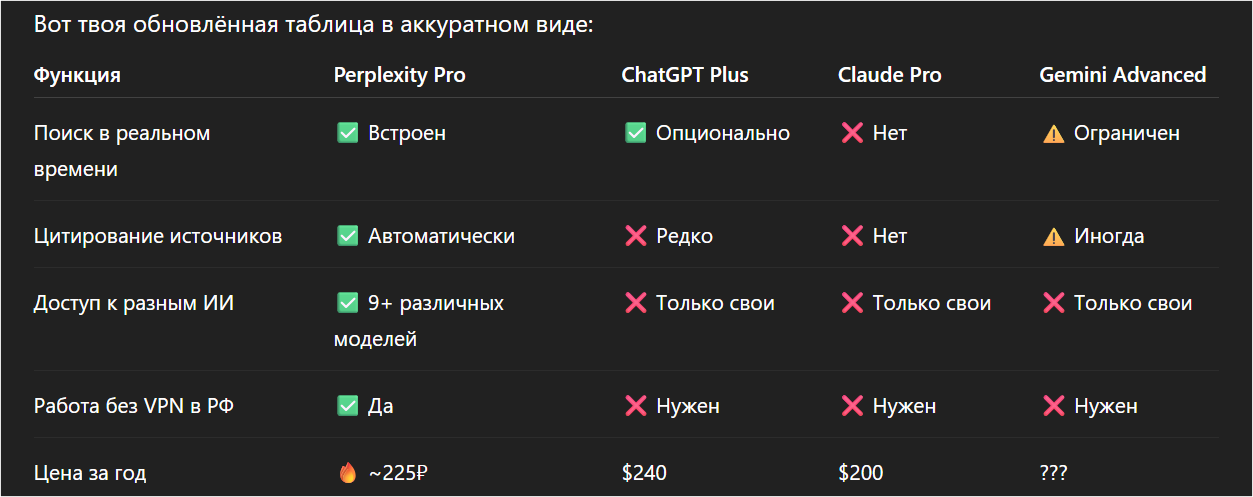Screen dimensions: 1253x497
Task: Click green checkmark beside 9+ различных моделей
Action: click(x=347, y=303)
